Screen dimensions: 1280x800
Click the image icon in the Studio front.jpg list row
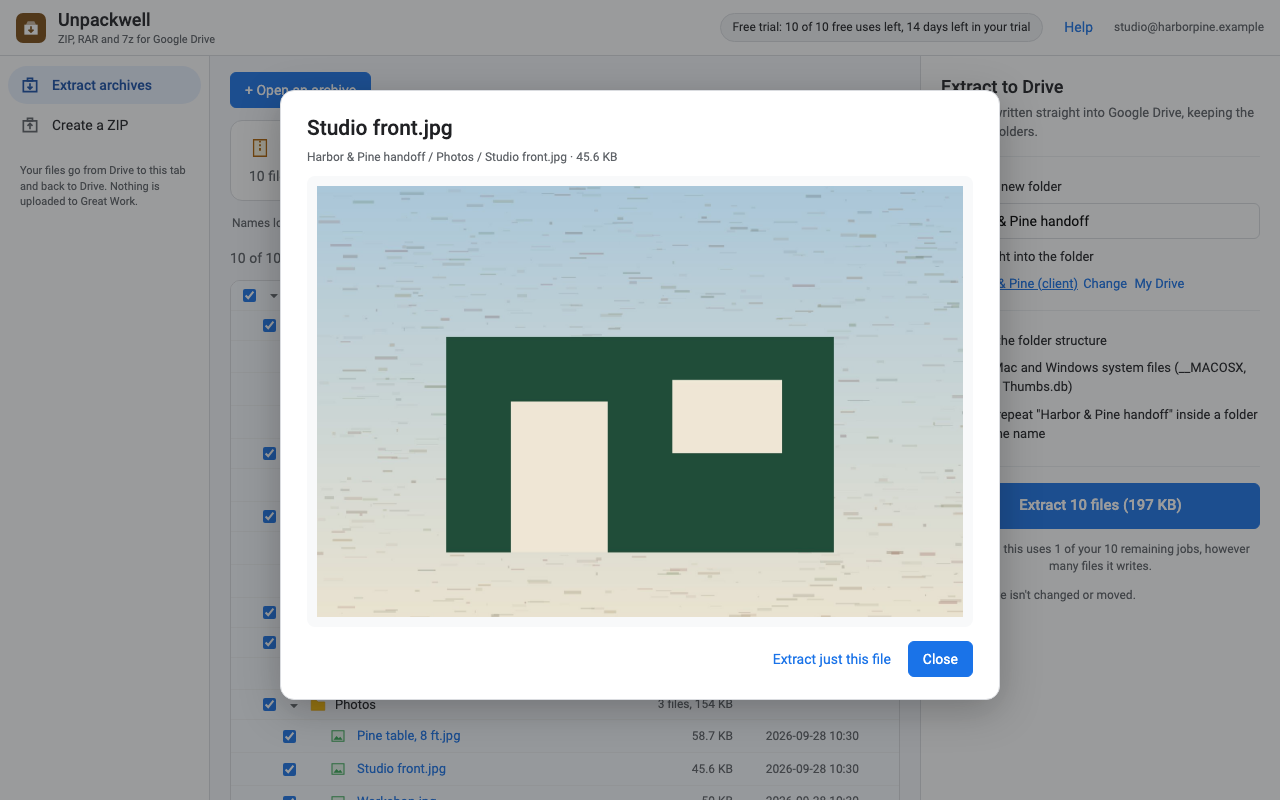pyautogui.click(x=338, y=769)
